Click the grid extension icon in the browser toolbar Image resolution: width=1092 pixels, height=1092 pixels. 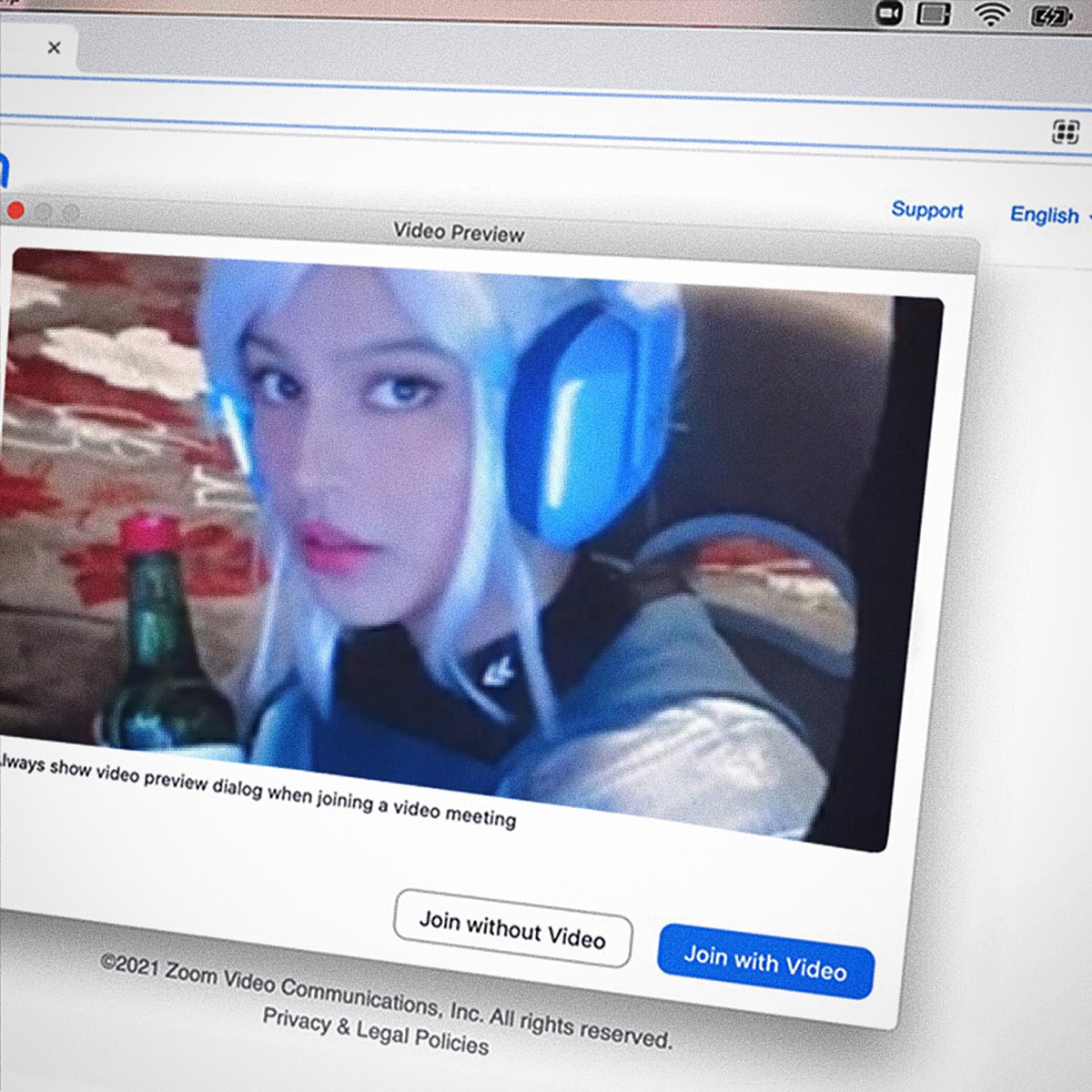click(1066, 132)
